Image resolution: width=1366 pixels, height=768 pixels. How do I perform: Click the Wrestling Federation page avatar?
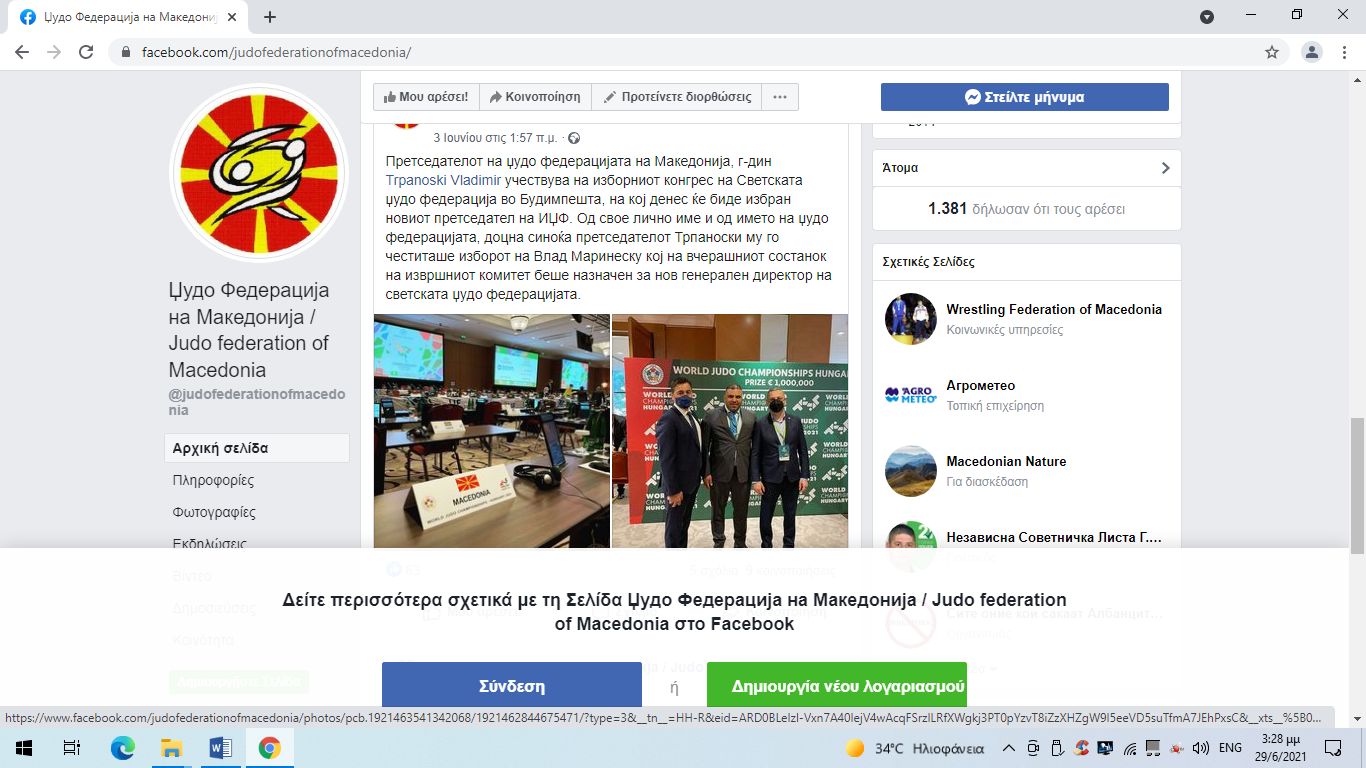911,318
